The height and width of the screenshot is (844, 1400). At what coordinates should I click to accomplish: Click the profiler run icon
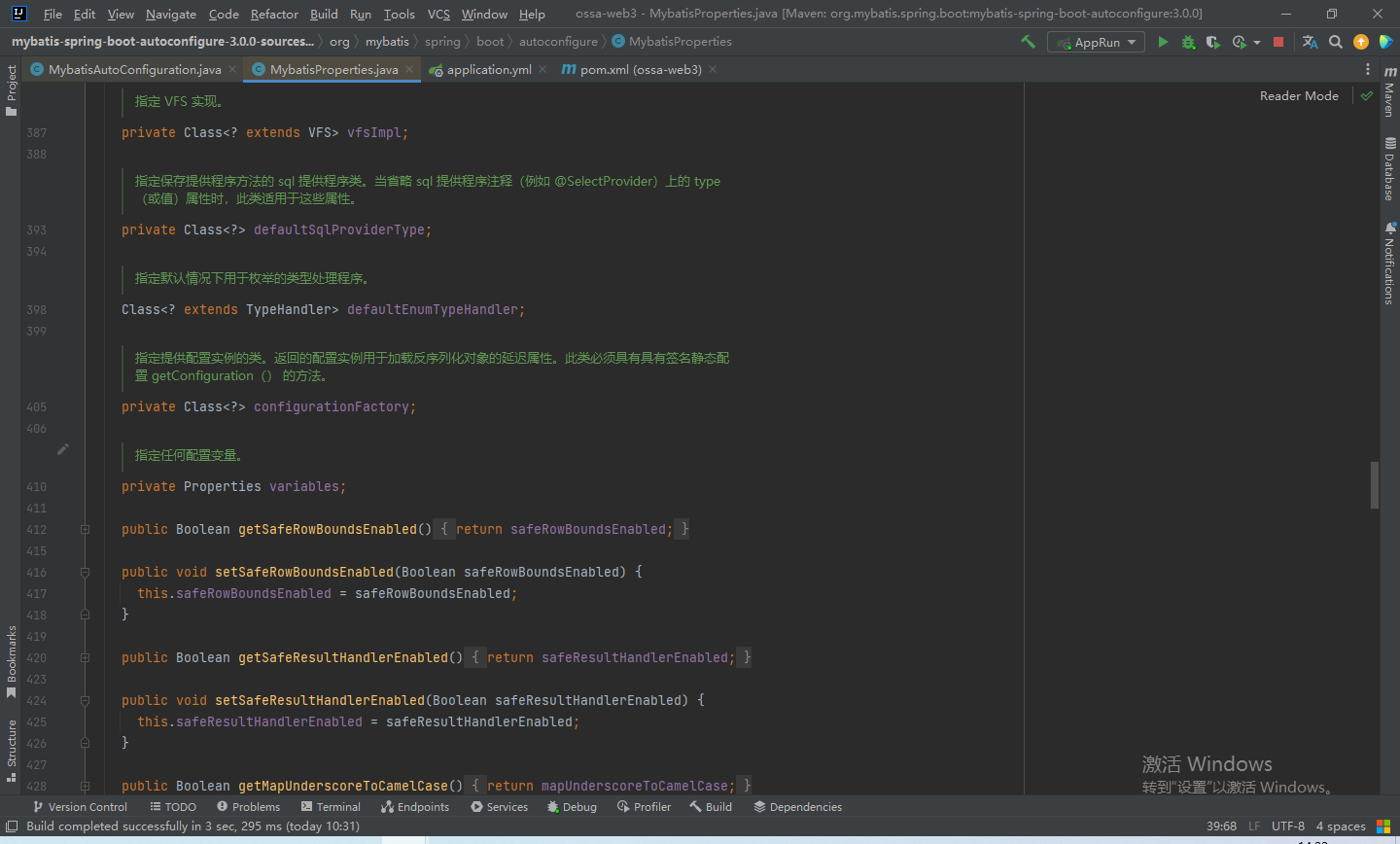1239,42
